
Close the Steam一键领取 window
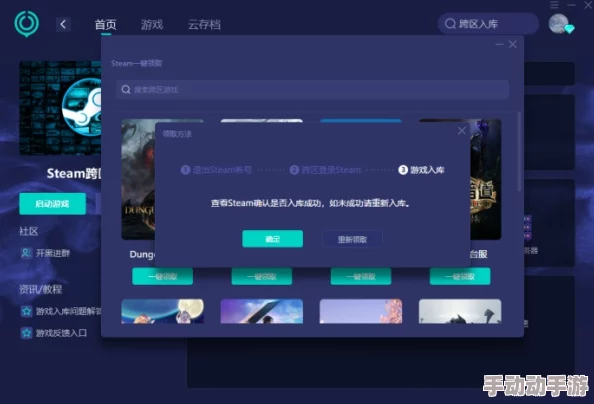point(513,44)
